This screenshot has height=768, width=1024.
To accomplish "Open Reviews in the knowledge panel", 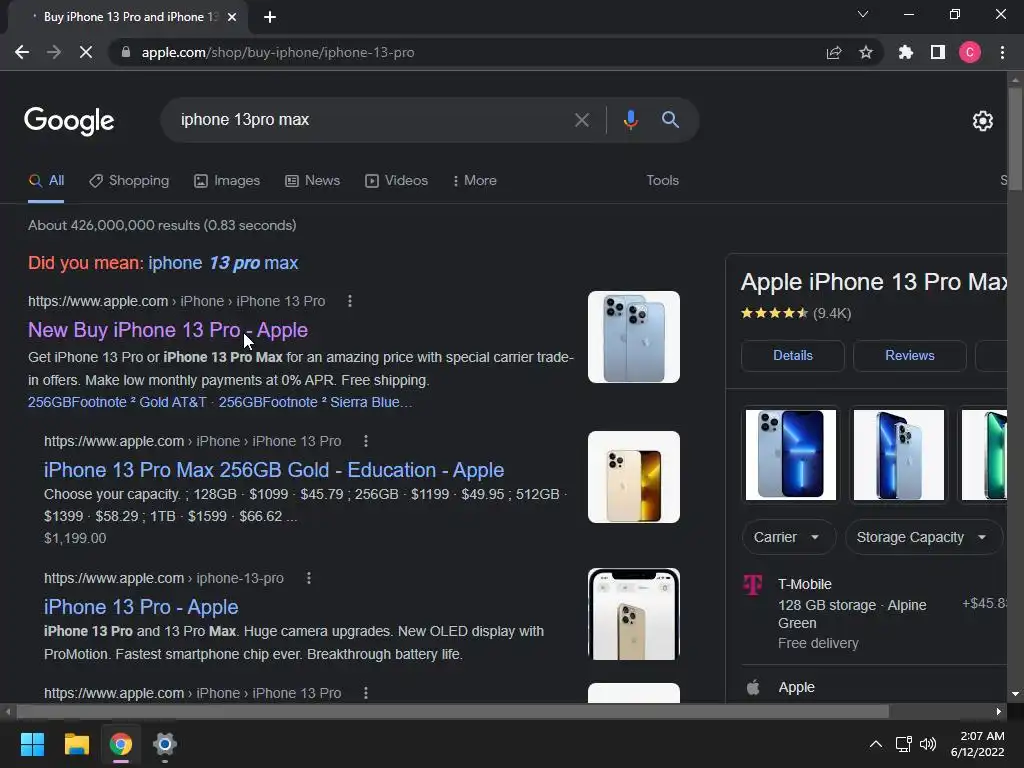I will (x=910, y=356).
